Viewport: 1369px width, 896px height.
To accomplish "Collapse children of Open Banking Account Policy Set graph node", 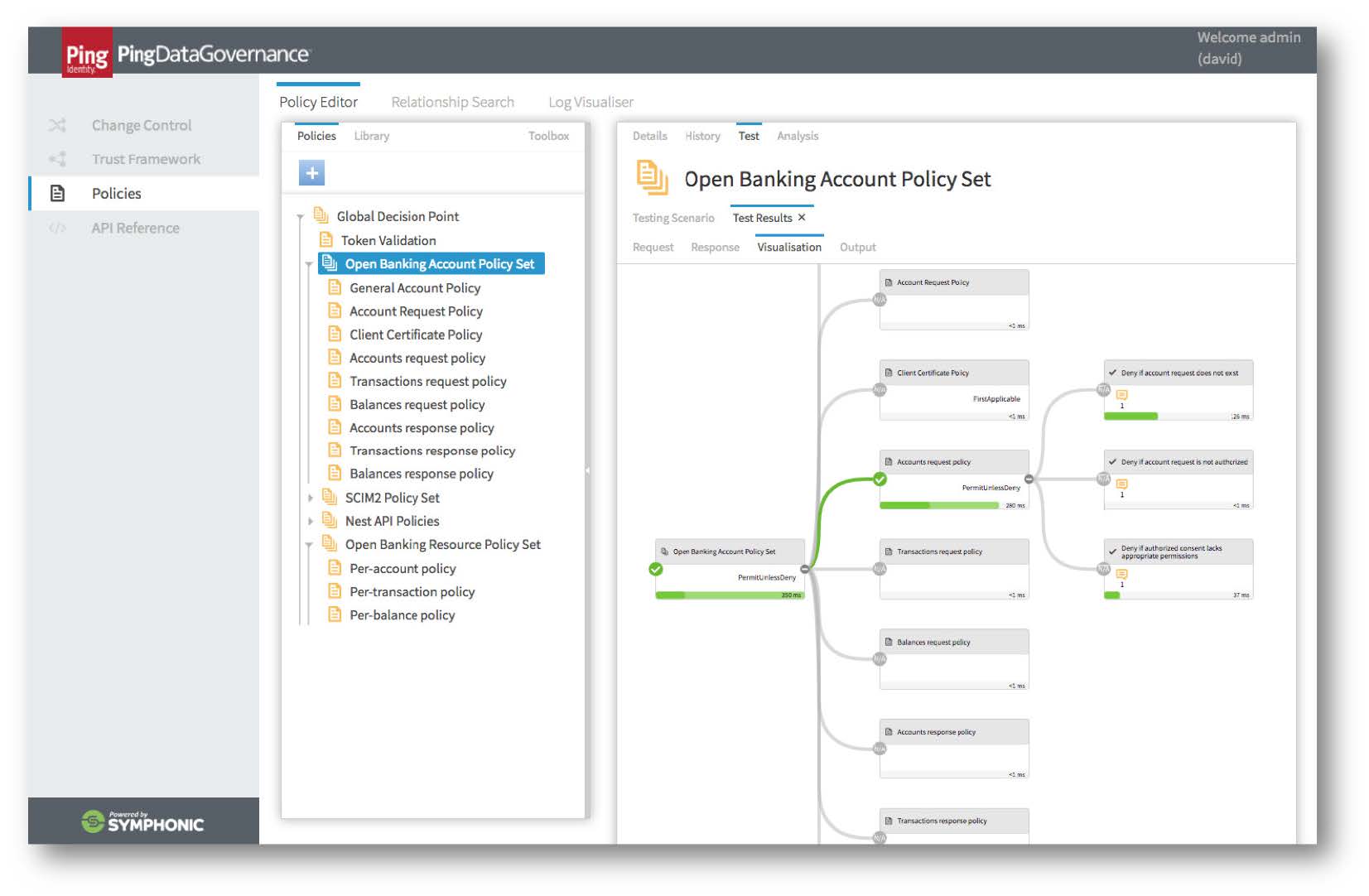I will [804, 569].
